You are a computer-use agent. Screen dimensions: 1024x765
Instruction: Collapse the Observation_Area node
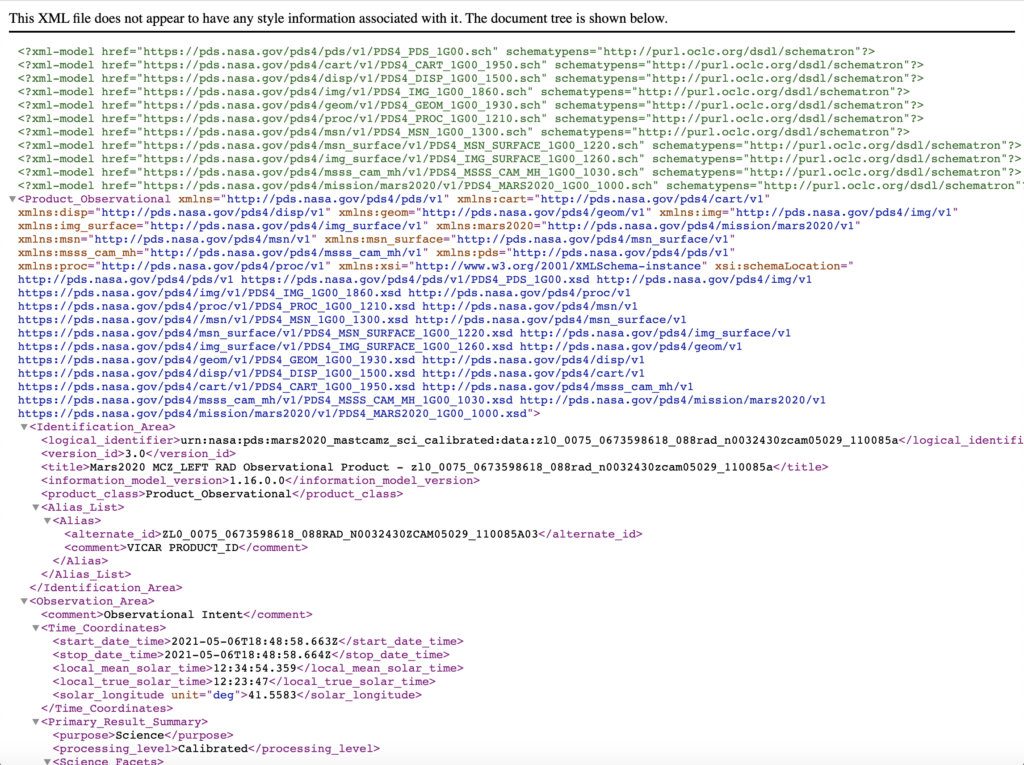point(24,602)
